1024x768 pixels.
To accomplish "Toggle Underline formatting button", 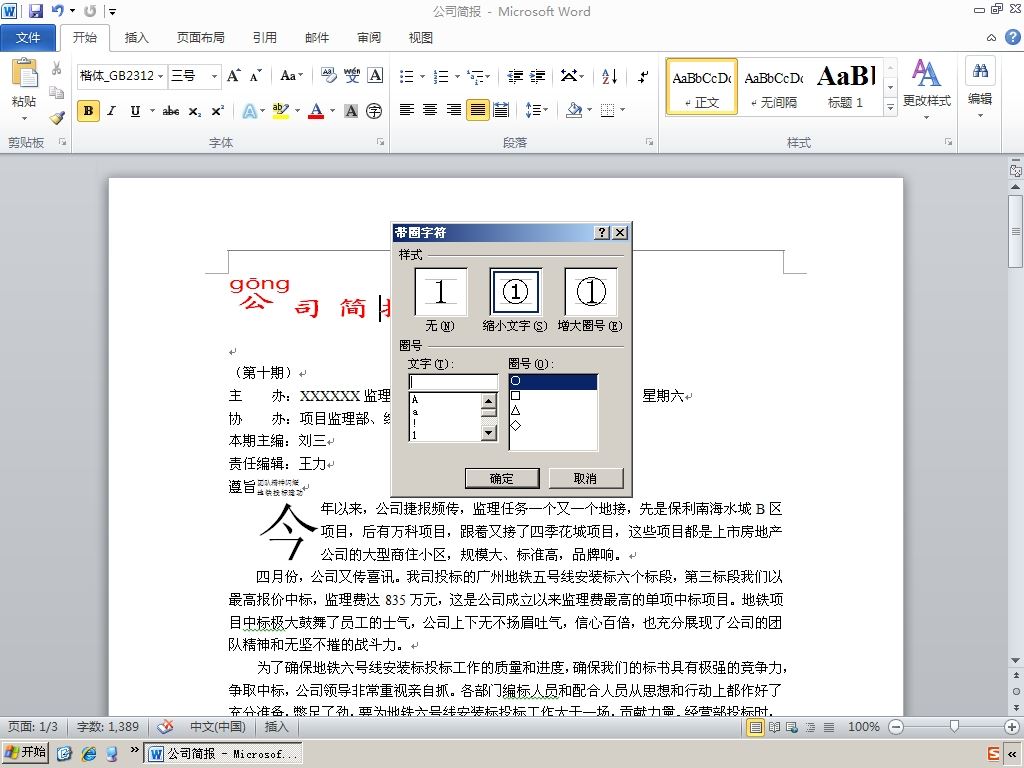I will coord(135,111).
